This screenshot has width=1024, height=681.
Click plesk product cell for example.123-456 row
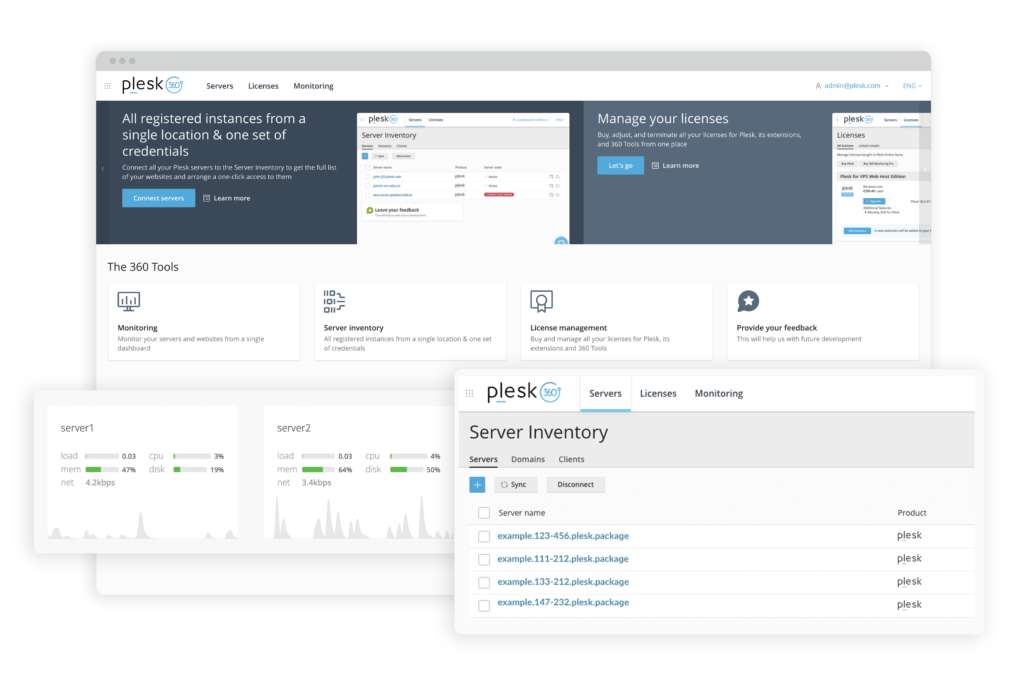point(909,535)
